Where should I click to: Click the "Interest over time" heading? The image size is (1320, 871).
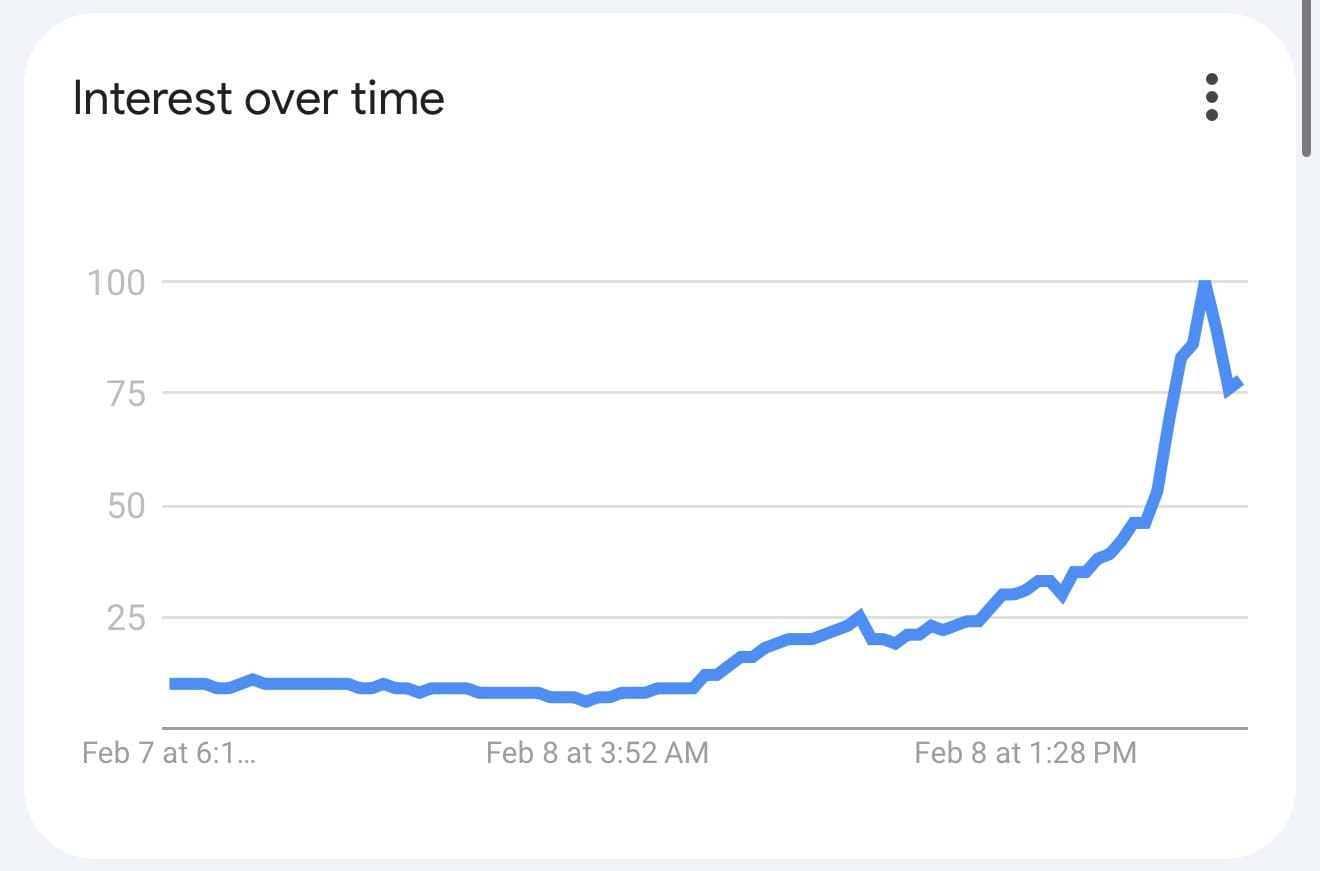pyautogui.click(x=259, y=99)
